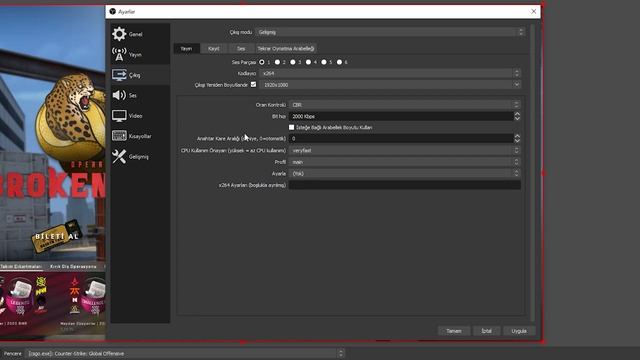This screenshot has width=640, height=360.
Task: Select Ses Parçası track 4
Action: [308, 62]
